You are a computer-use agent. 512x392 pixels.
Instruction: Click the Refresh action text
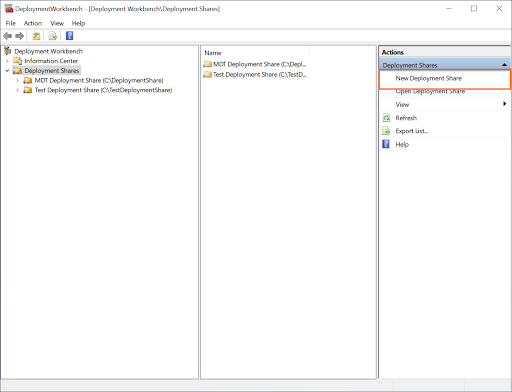406,118
